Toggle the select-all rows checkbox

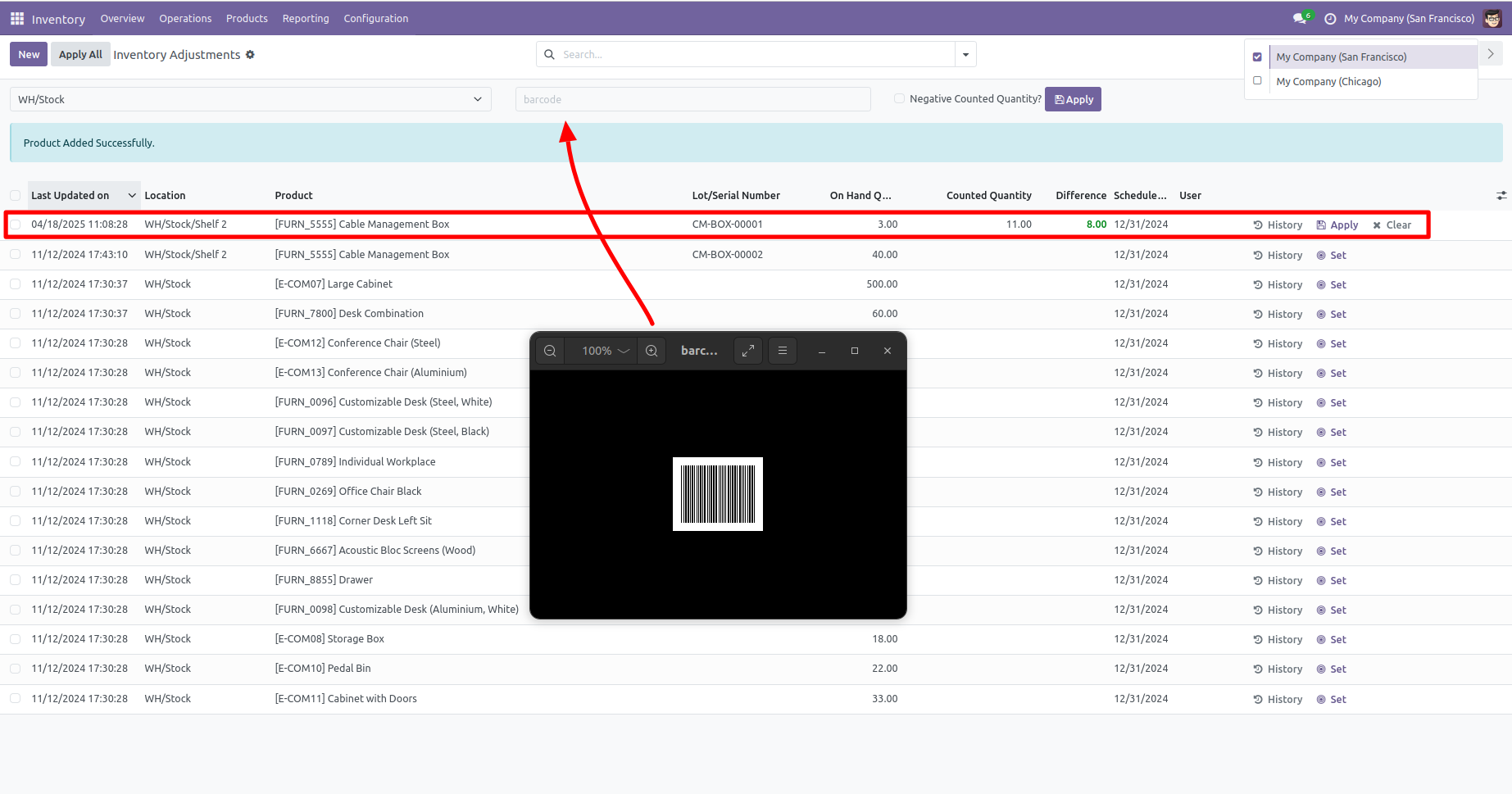(16, 196)
